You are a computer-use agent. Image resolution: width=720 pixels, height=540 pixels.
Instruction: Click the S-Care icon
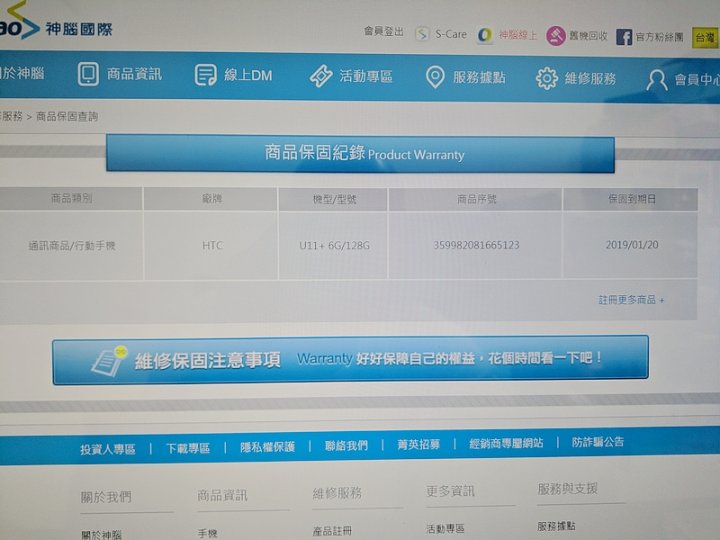pos(422,34)
